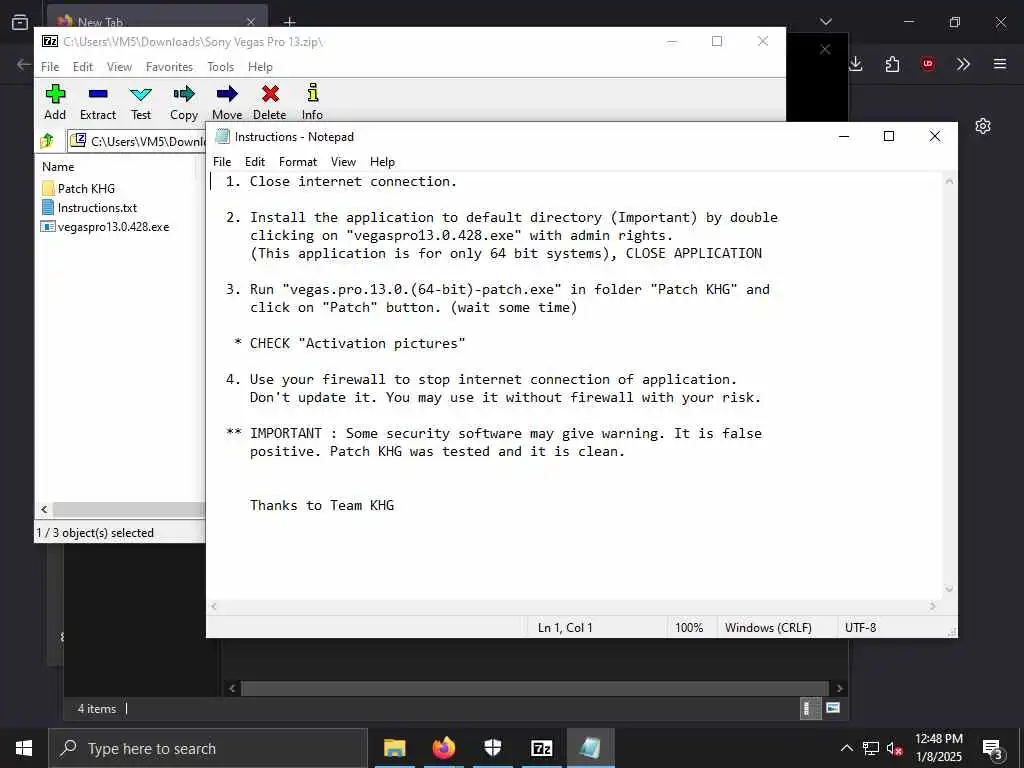
Task: Maximize the Notepad window
Action: pos(889,136)
